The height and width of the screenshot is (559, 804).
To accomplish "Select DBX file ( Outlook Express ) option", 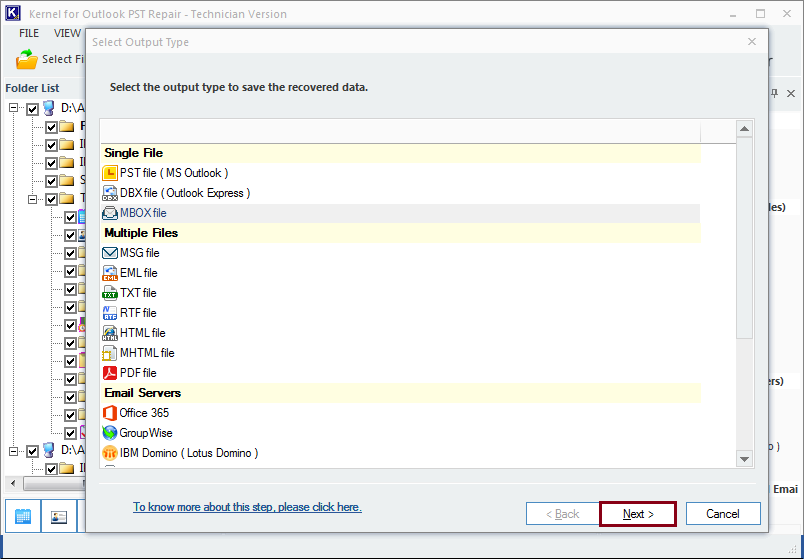I will pos(185,193).
